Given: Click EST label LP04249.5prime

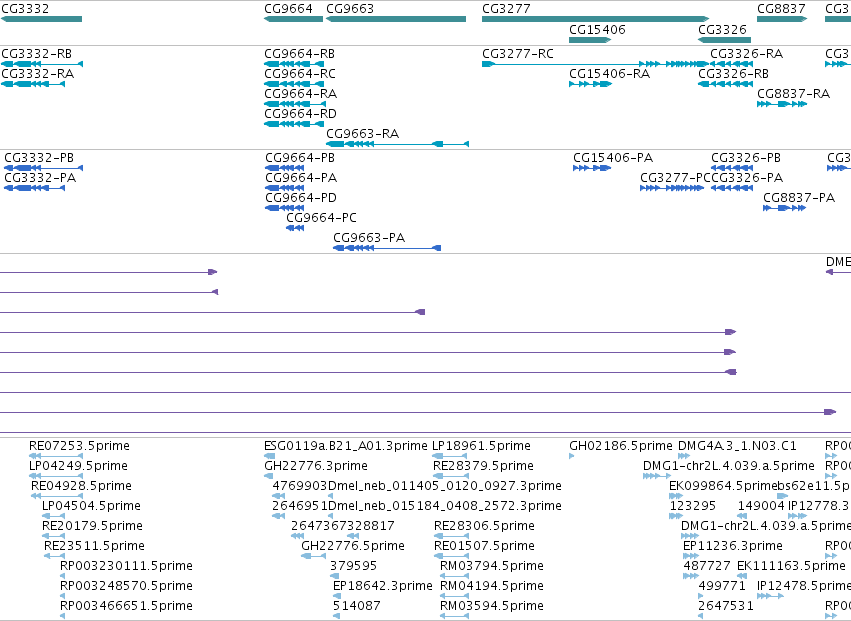Looking at the screenshot, I should pos(78,466).
